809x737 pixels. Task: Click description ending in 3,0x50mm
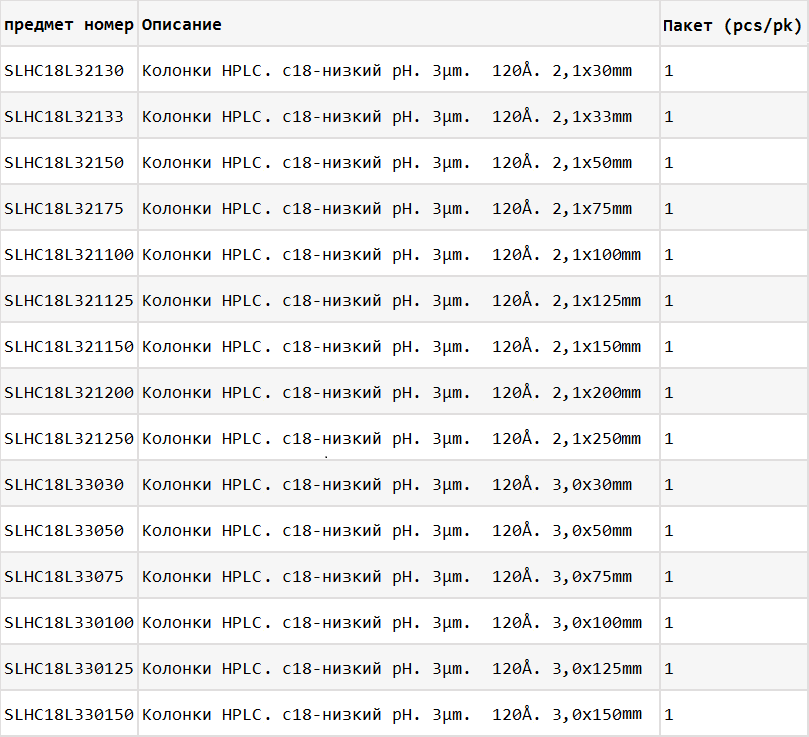387,530
